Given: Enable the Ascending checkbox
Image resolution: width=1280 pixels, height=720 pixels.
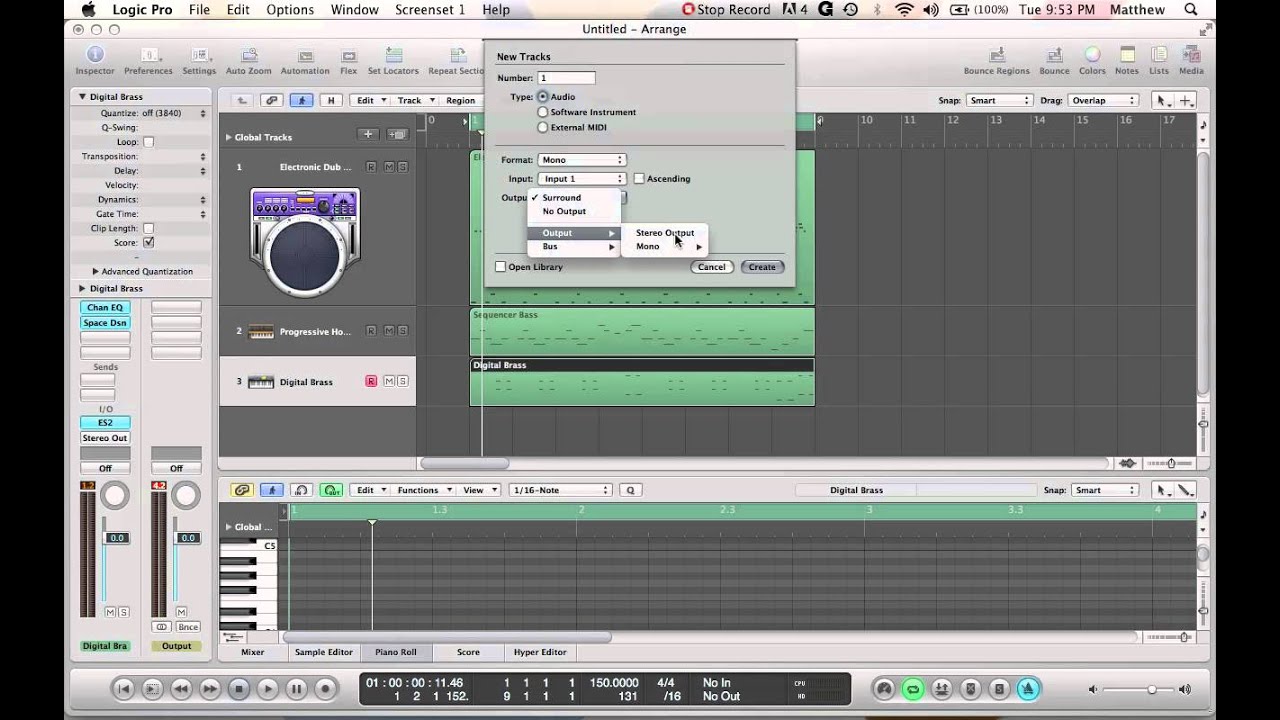Looking at the screenshot, I should point(639,179).
